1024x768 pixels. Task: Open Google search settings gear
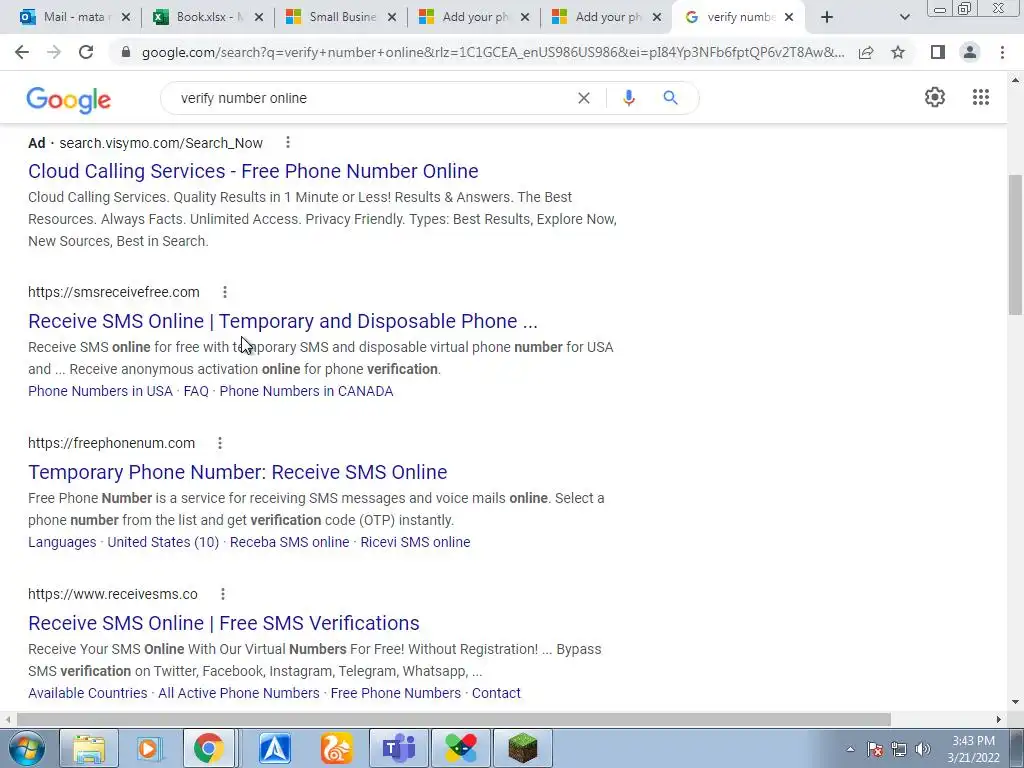(935, 97)
